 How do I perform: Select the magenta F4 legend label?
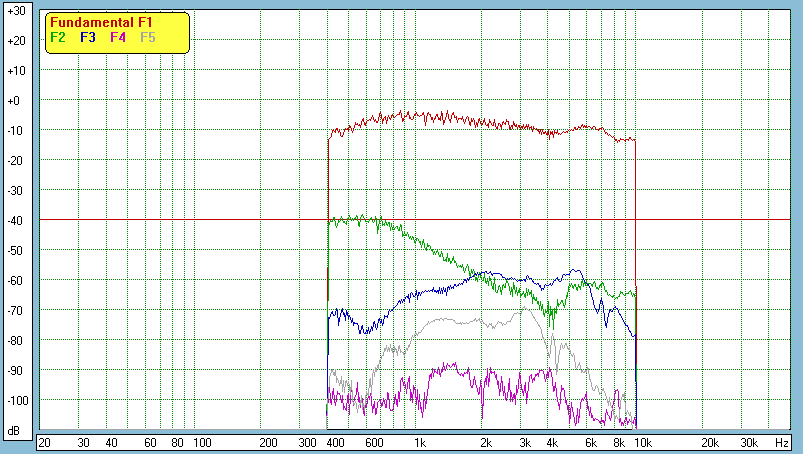click(118, 37)
